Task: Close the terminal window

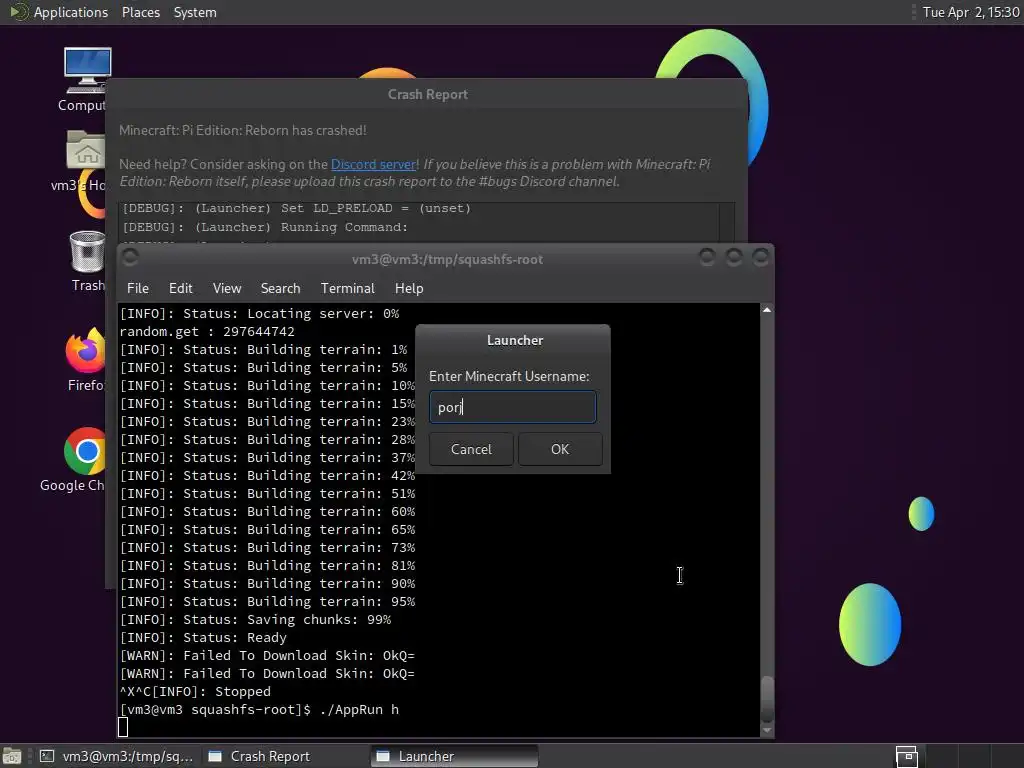Action: (760, 257)
